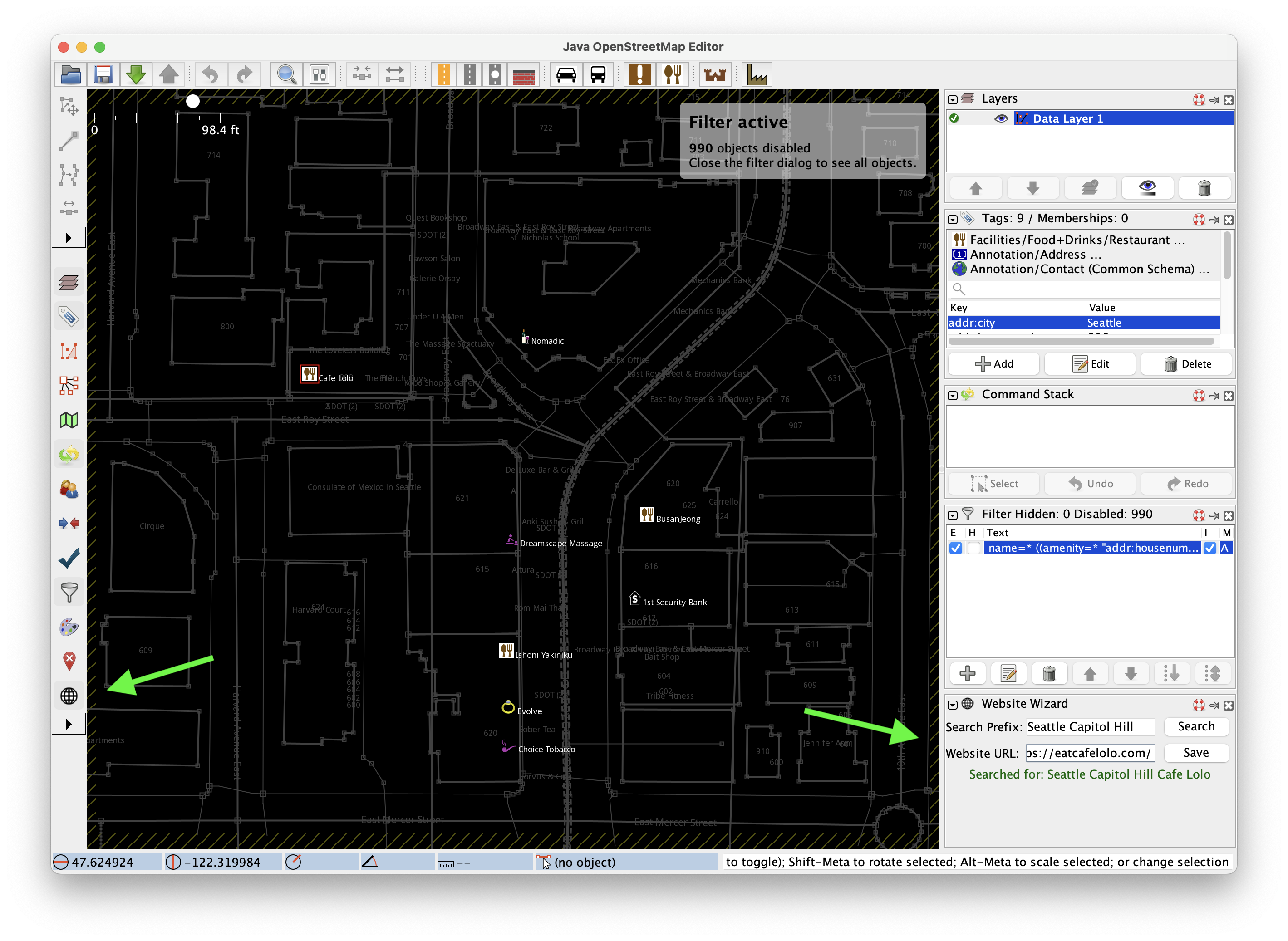Merge layers using the Layers panel merge icon
1288x941 pixels.
(x=1090, y=188)
